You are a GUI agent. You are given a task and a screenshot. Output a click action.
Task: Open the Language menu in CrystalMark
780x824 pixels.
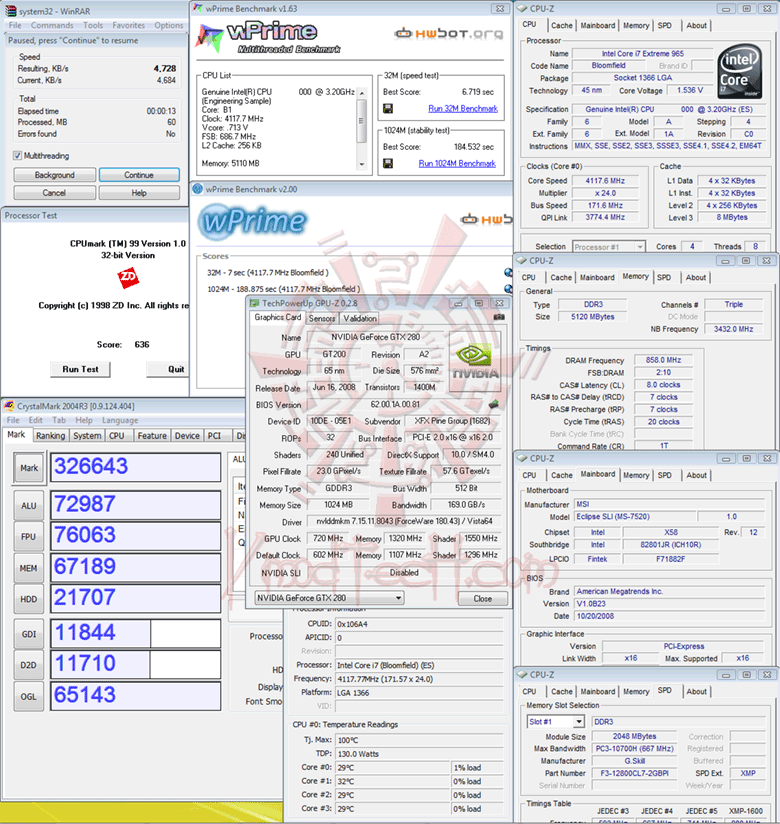tap(120, 420)
